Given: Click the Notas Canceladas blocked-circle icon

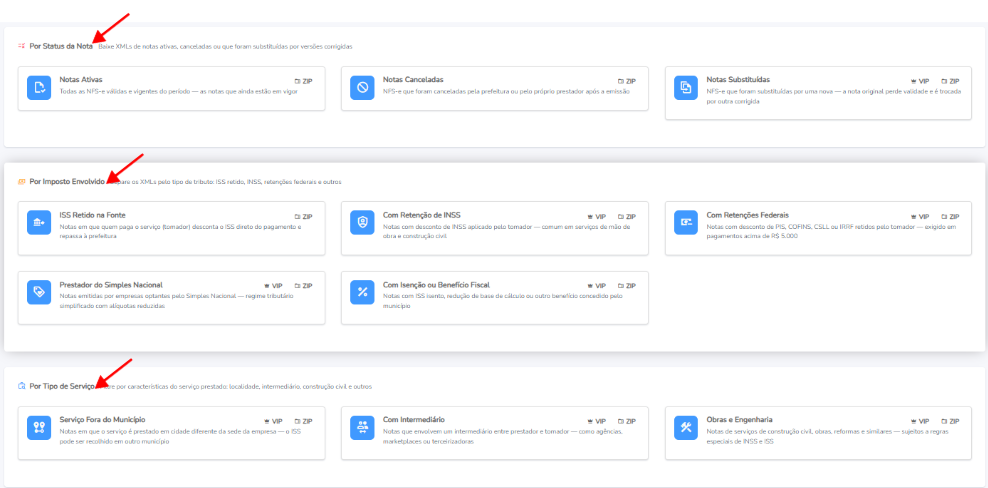Looking at the screenshot, I should pos(362,88).
